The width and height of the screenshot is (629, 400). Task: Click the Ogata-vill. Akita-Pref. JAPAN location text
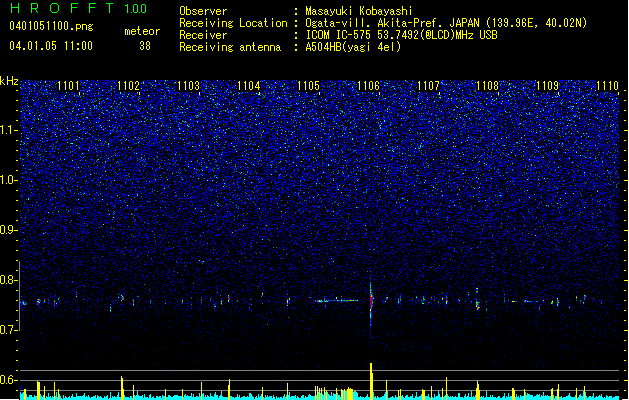click(446, 23)
